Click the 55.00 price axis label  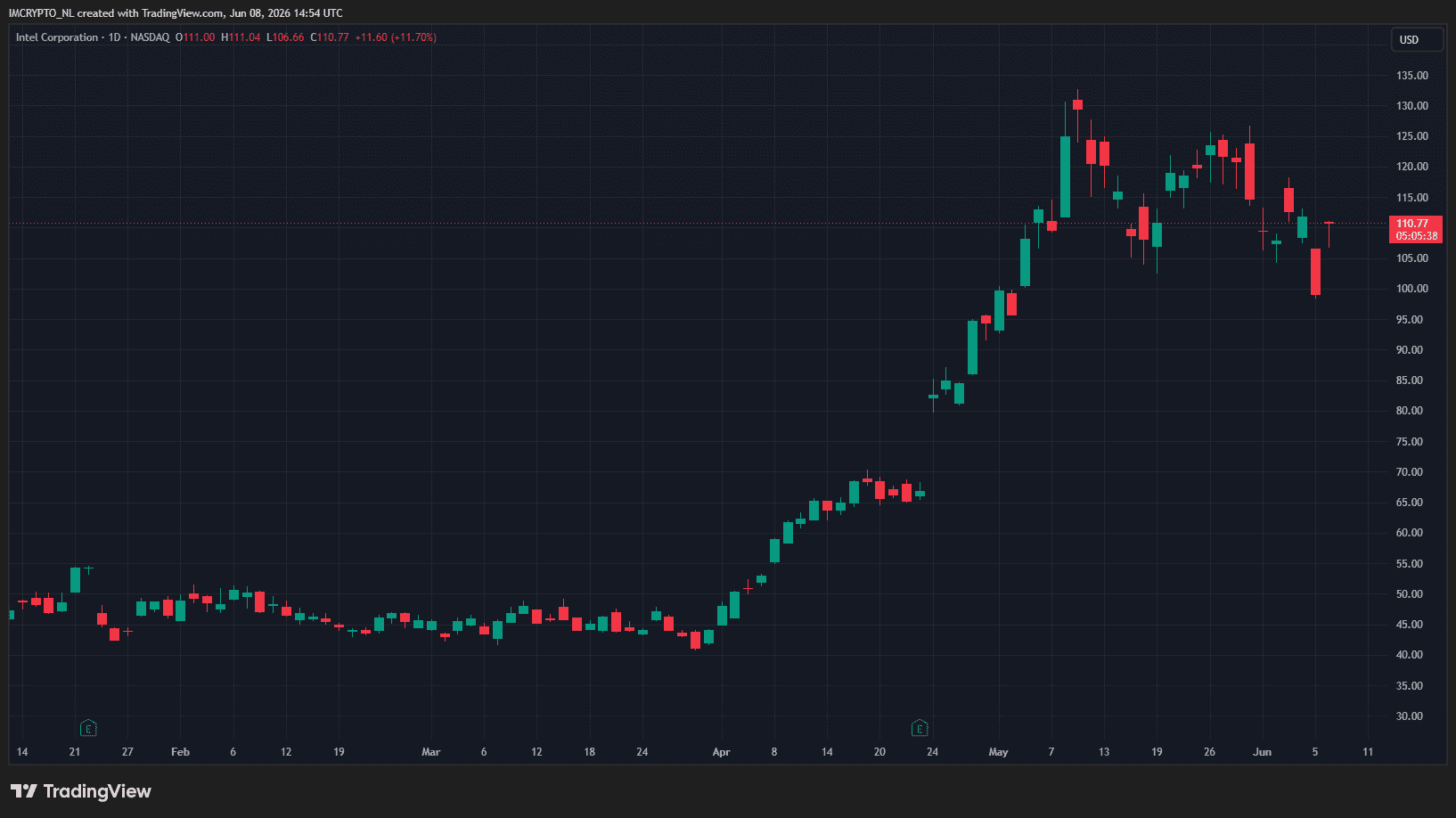click(1410, 564)
